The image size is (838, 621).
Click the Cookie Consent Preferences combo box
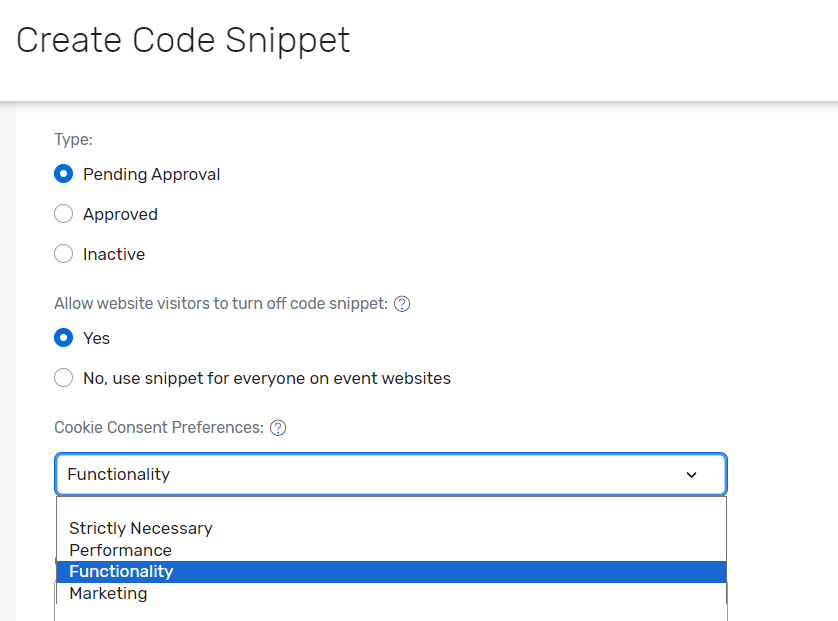tap(370, 474)
